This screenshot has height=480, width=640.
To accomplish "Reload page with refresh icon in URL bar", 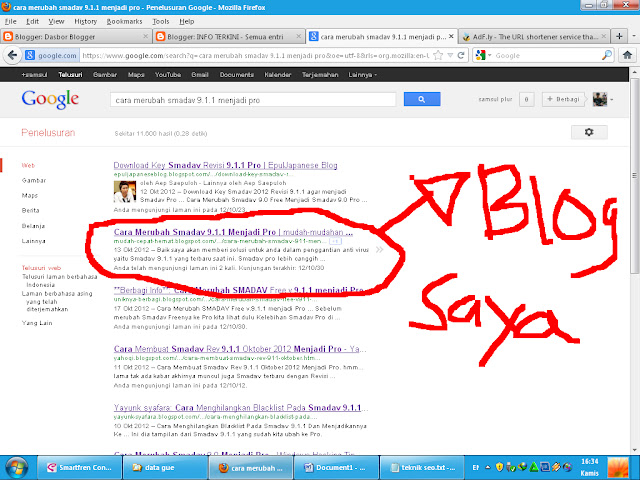I will (x=461, y=55).
